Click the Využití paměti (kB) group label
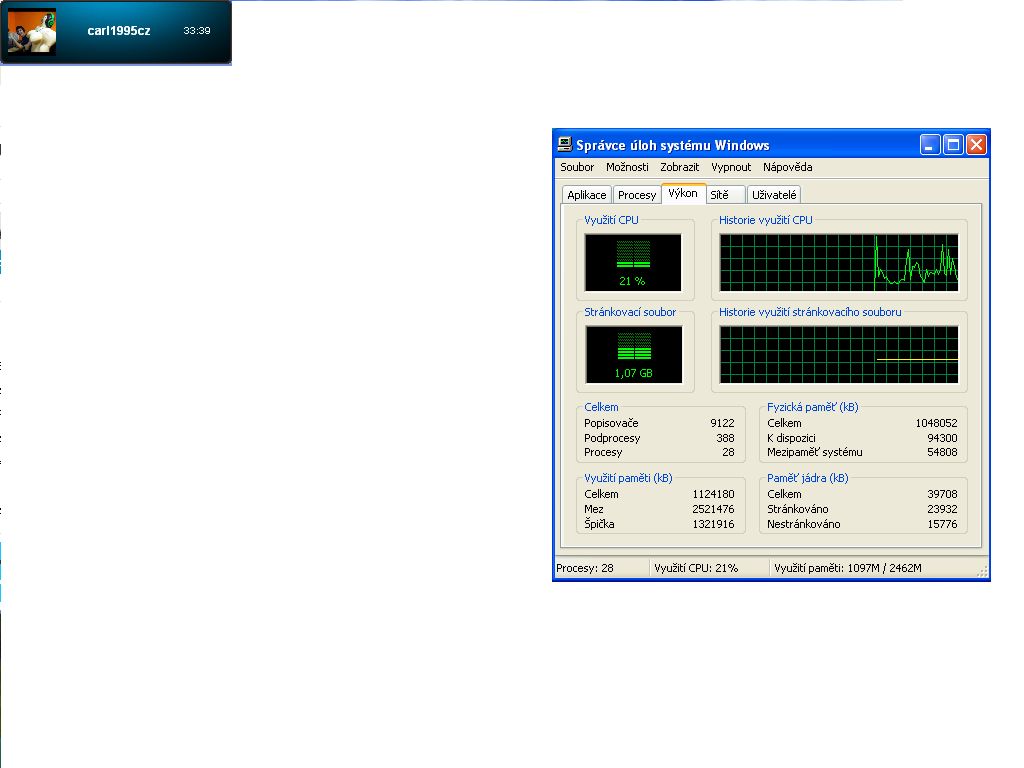This screenshot has height=768, width=1024. [x=628, y=478]
